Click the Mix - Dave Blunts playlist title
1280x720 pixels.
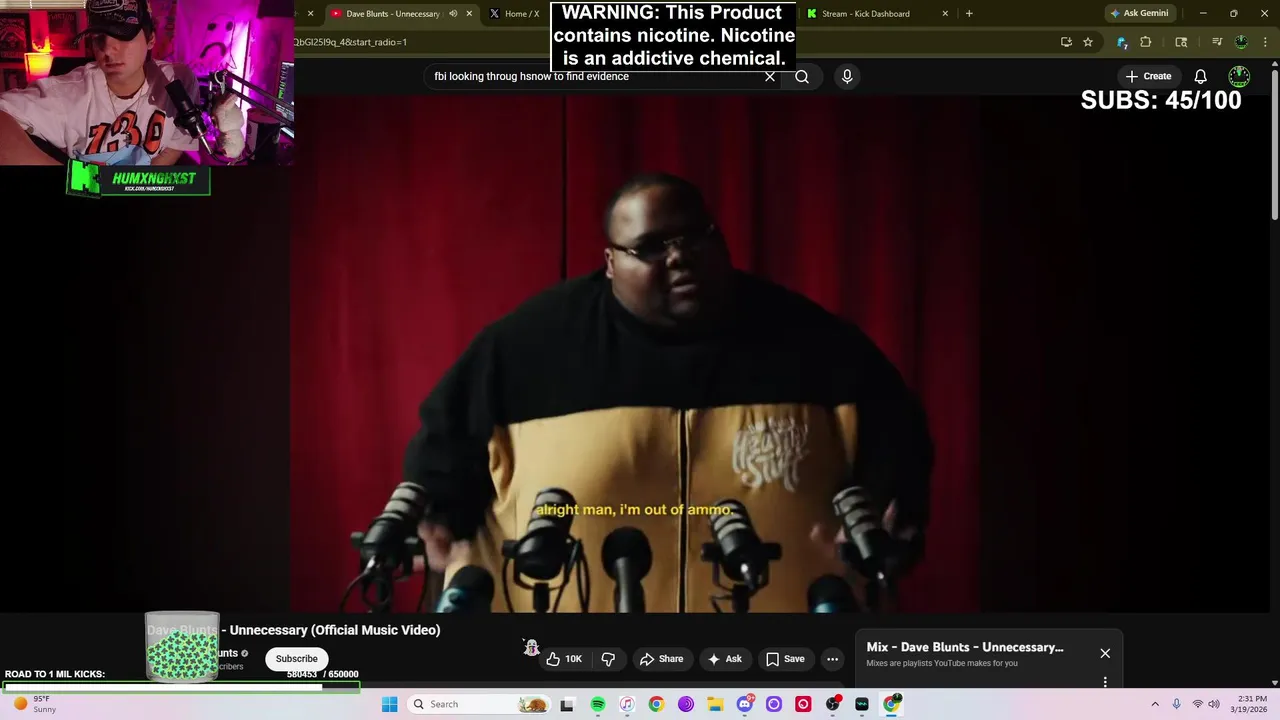pos(965,647)
